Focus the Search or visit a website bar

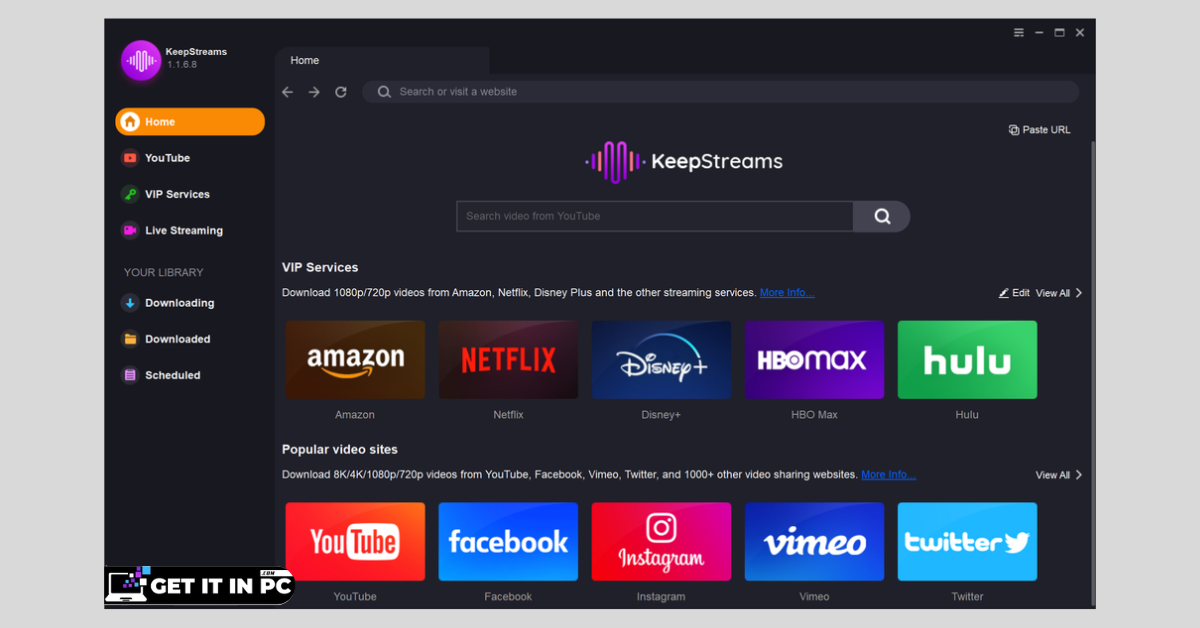coord(721,92)
